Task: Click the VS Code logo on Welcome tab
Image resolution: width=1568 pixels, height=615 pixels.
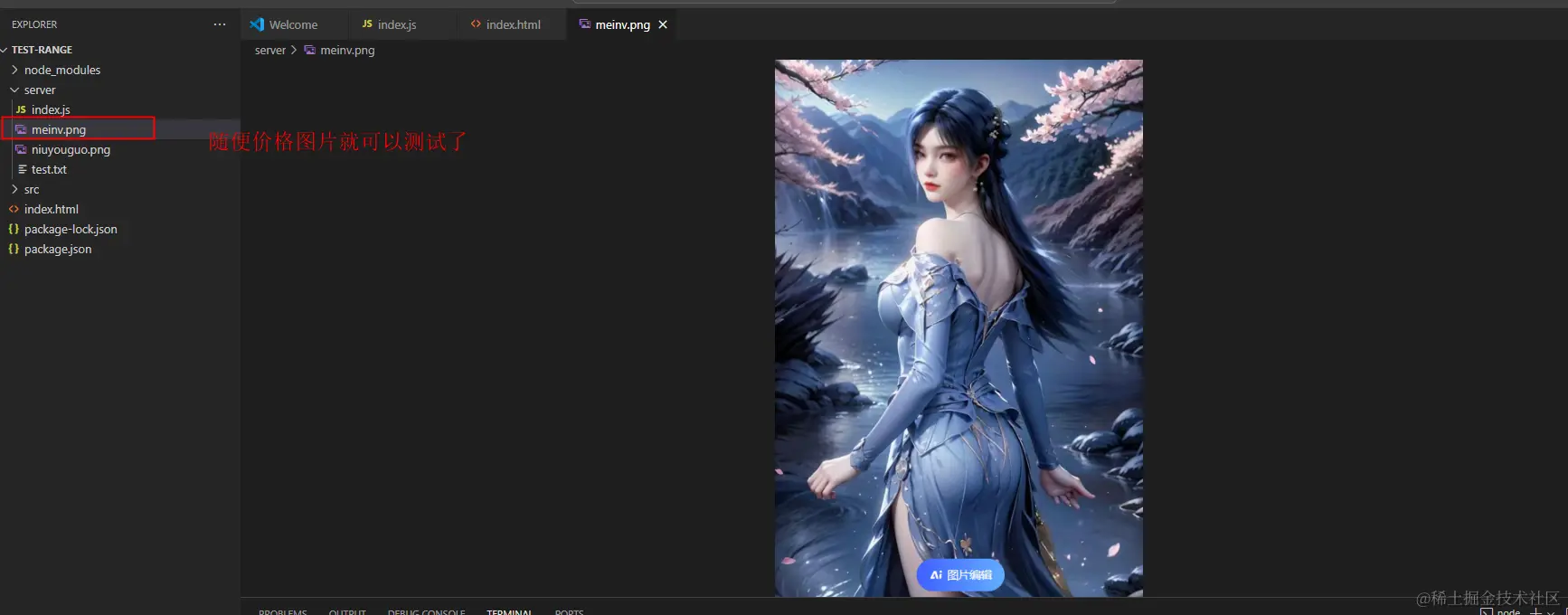Action: pos(257,24)
